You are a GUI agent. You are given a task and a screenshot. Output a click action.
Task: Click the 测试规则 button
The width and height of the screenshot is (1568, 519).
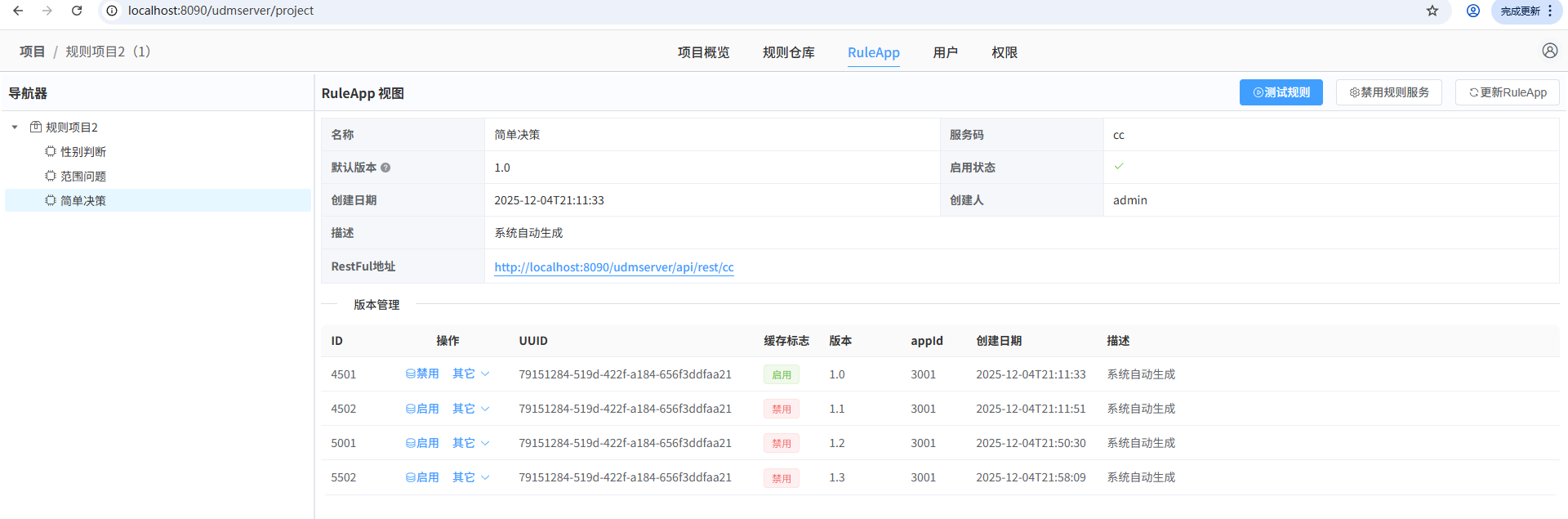1281,92
